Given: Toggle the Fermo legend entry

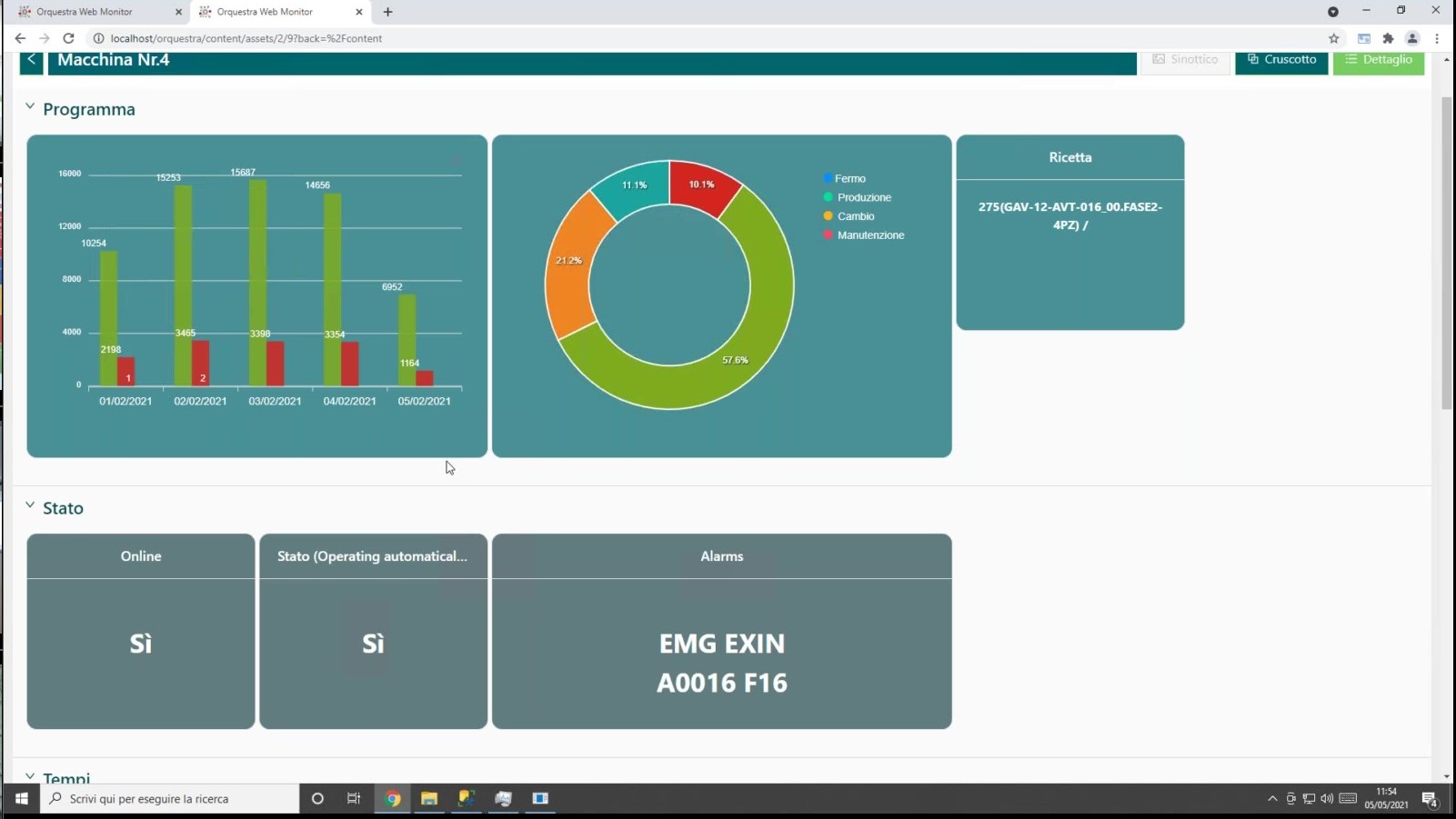Looking at the screenshot, I should coord(845,178).
